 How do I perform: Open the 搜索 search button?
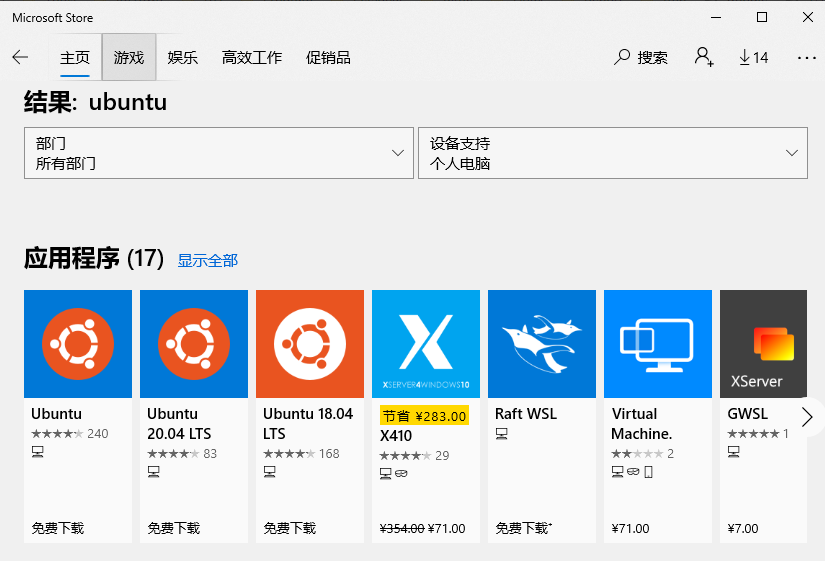tap(641, 57)
